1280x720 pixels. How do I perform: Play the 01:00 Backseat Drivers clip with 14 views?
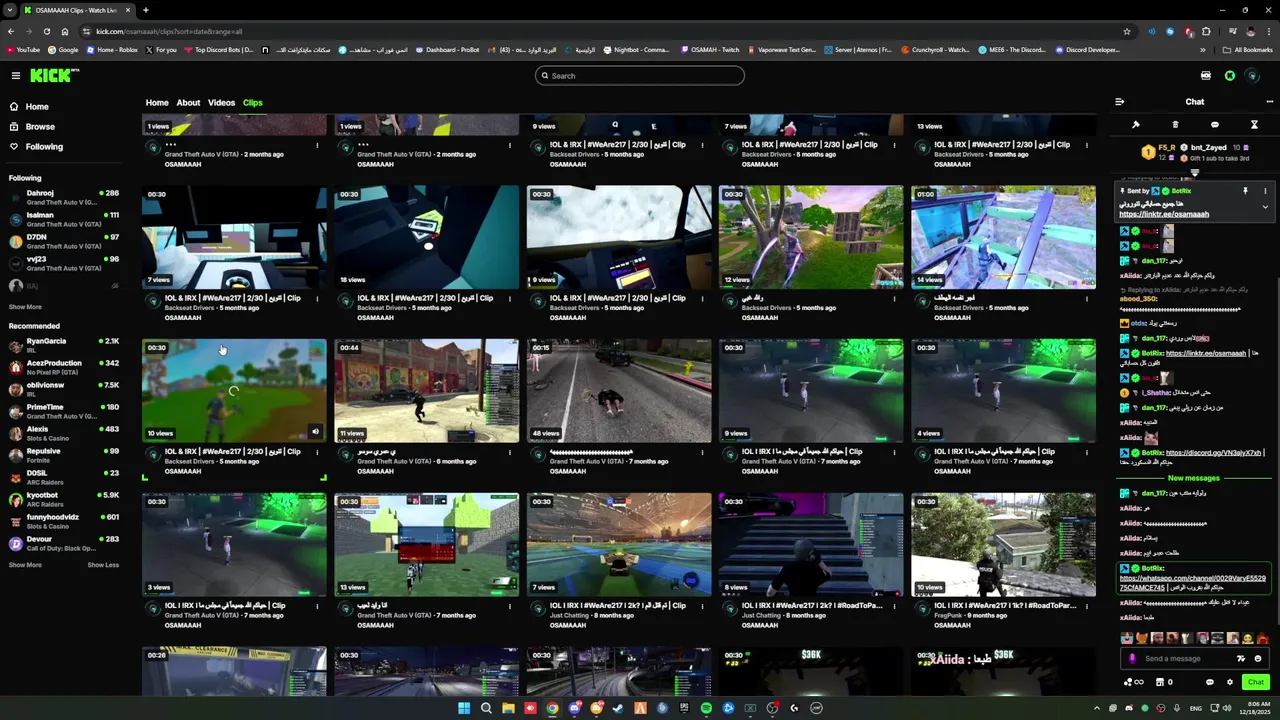click(1003, 237)
